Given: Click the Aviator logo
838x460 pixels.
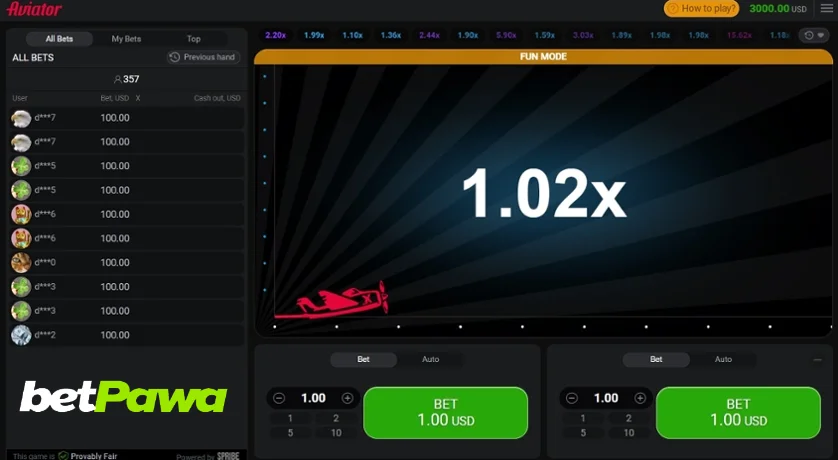Looking at the screenshot, I should tap(34, 9).
